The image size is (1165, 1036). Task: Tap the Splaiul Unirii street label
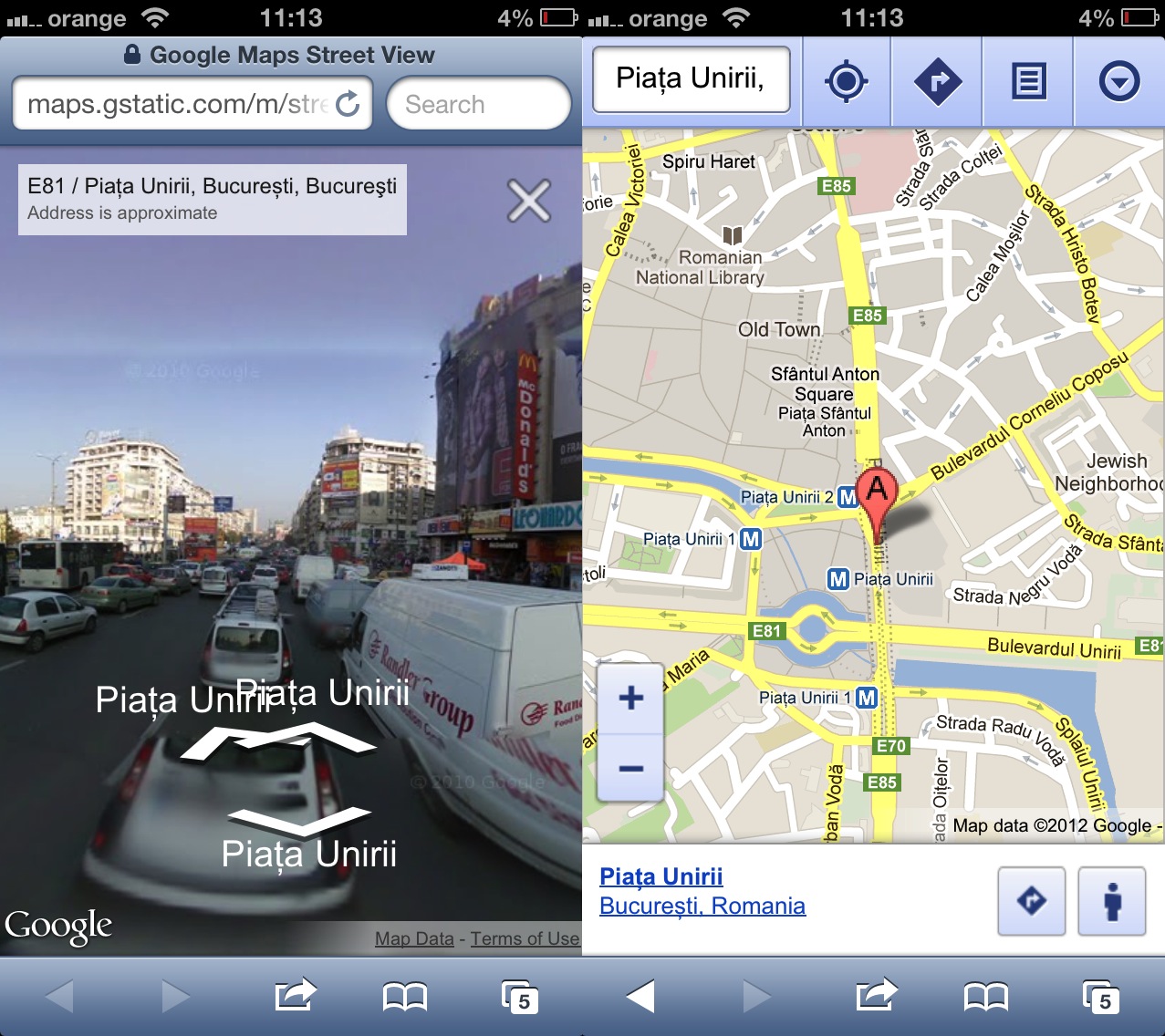coord(1081,763)
